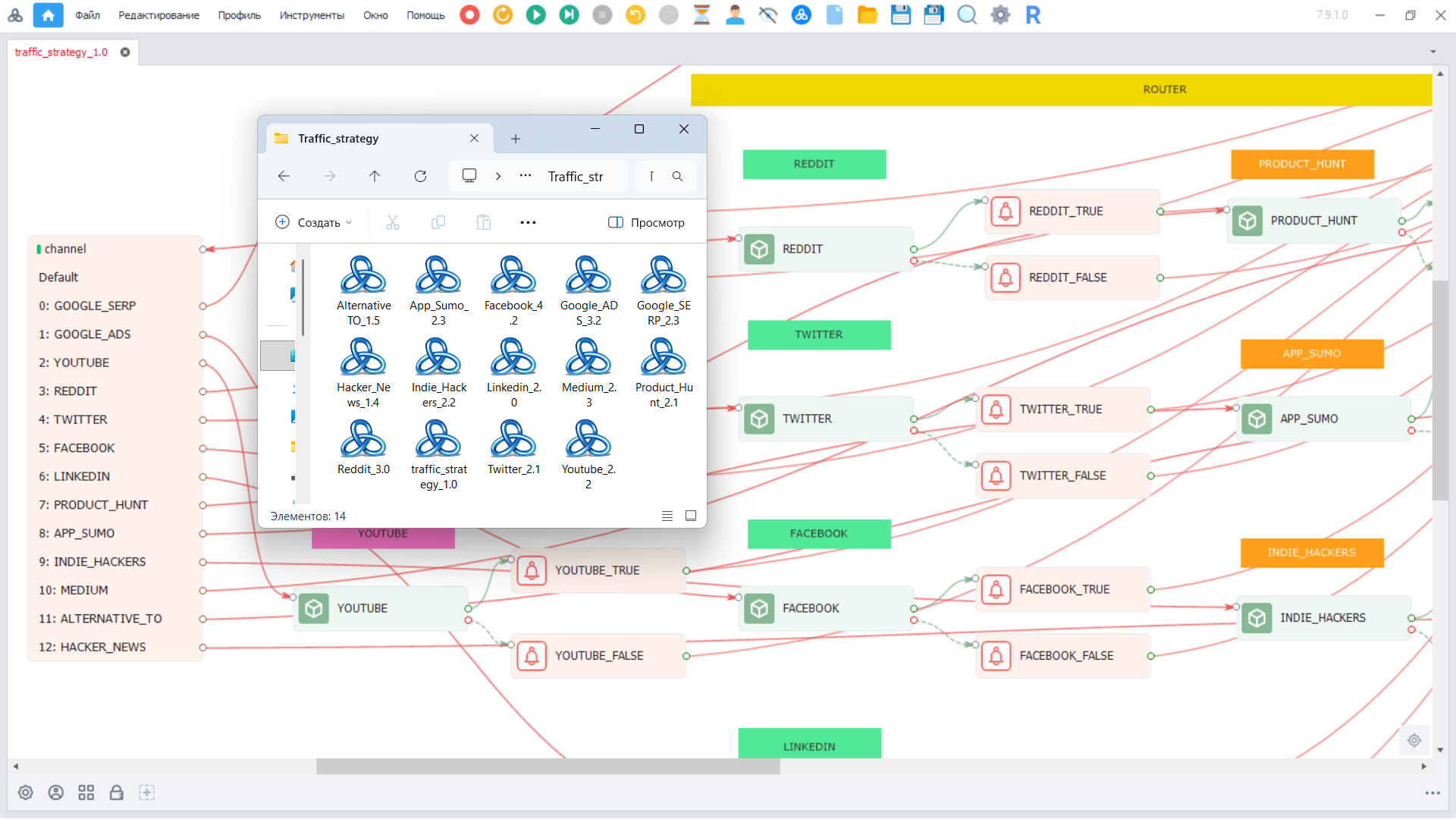Click the profile icon in the bottom status bar
Screen dimensions: 1456x819
56,792
